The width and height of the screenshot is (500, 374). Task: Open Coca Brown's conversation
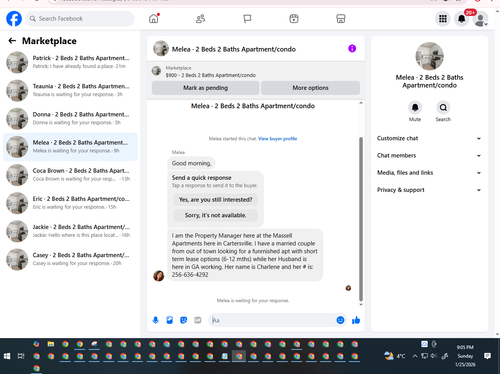(70, 175)
